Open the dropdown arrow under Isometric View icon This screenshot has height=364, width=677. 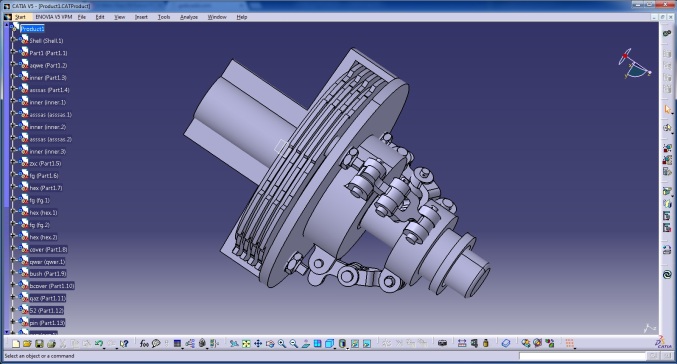(x=335, y=348)
